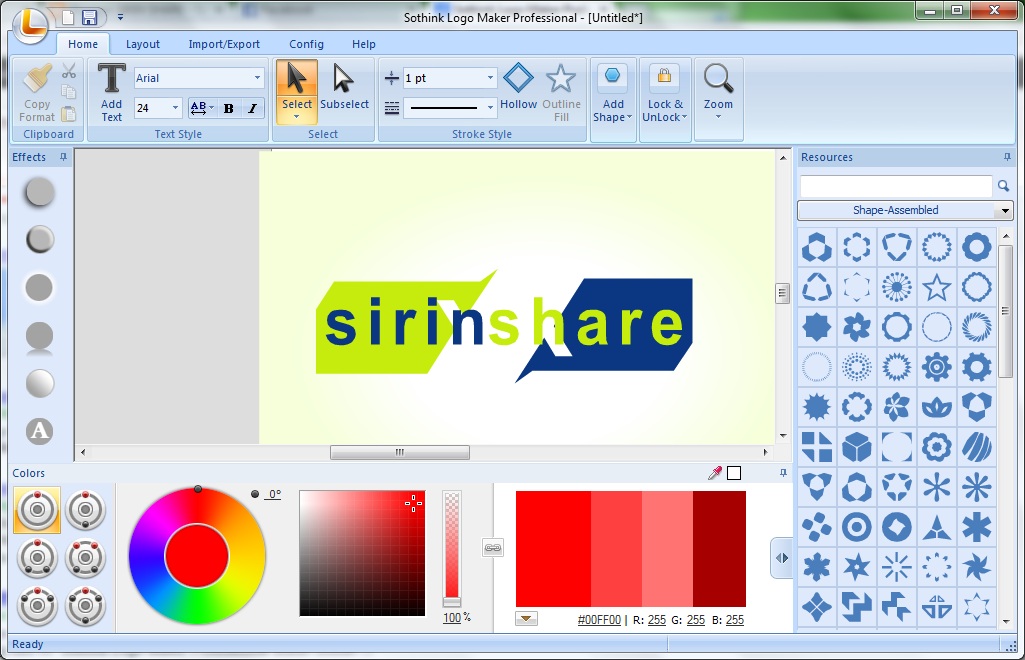Screen dimensions: 1025x660
Task: Select the Outline Fill star icon
Action: 560,78
